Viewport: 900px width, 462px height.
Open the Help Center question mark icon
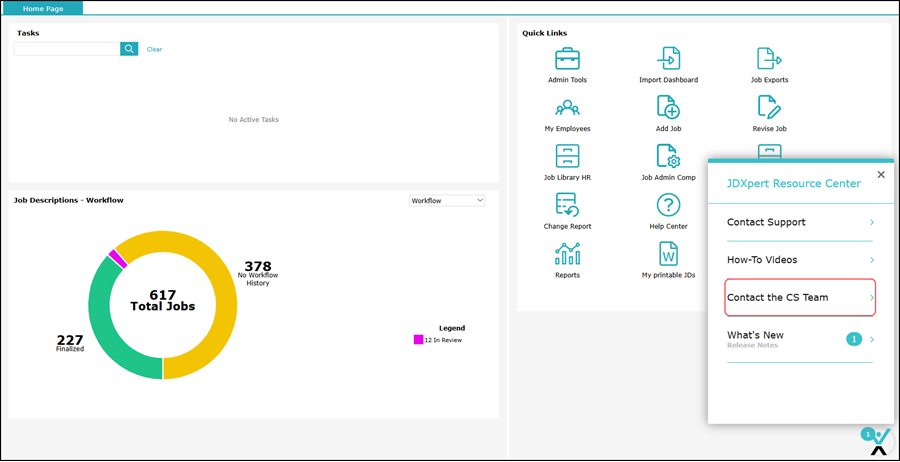pyautogui.click(x=668, y=205)
